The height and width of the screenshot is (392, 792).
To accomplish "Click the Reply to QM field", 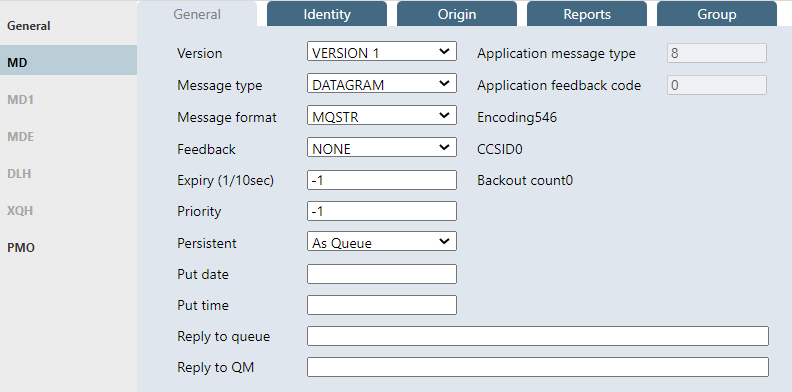I will [538, 367].
